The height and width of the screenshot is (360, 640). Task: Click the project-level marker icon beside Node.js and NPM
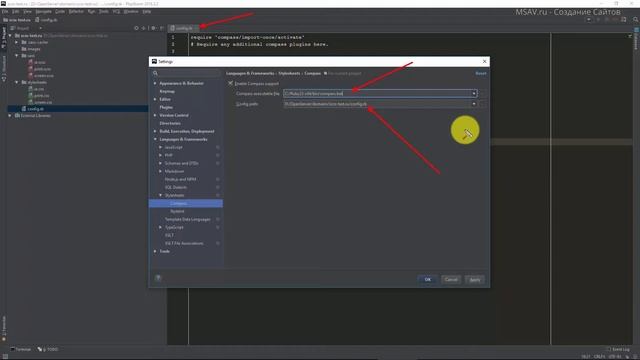coord(218,179)
